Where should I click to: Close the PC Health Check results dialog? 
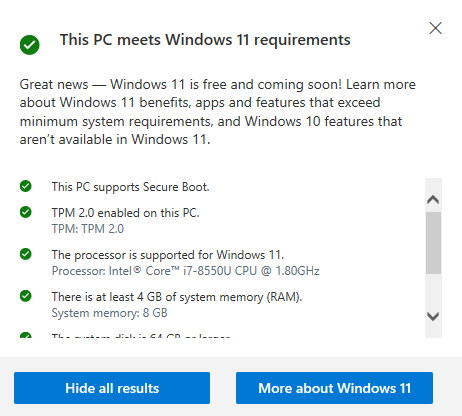435,28
